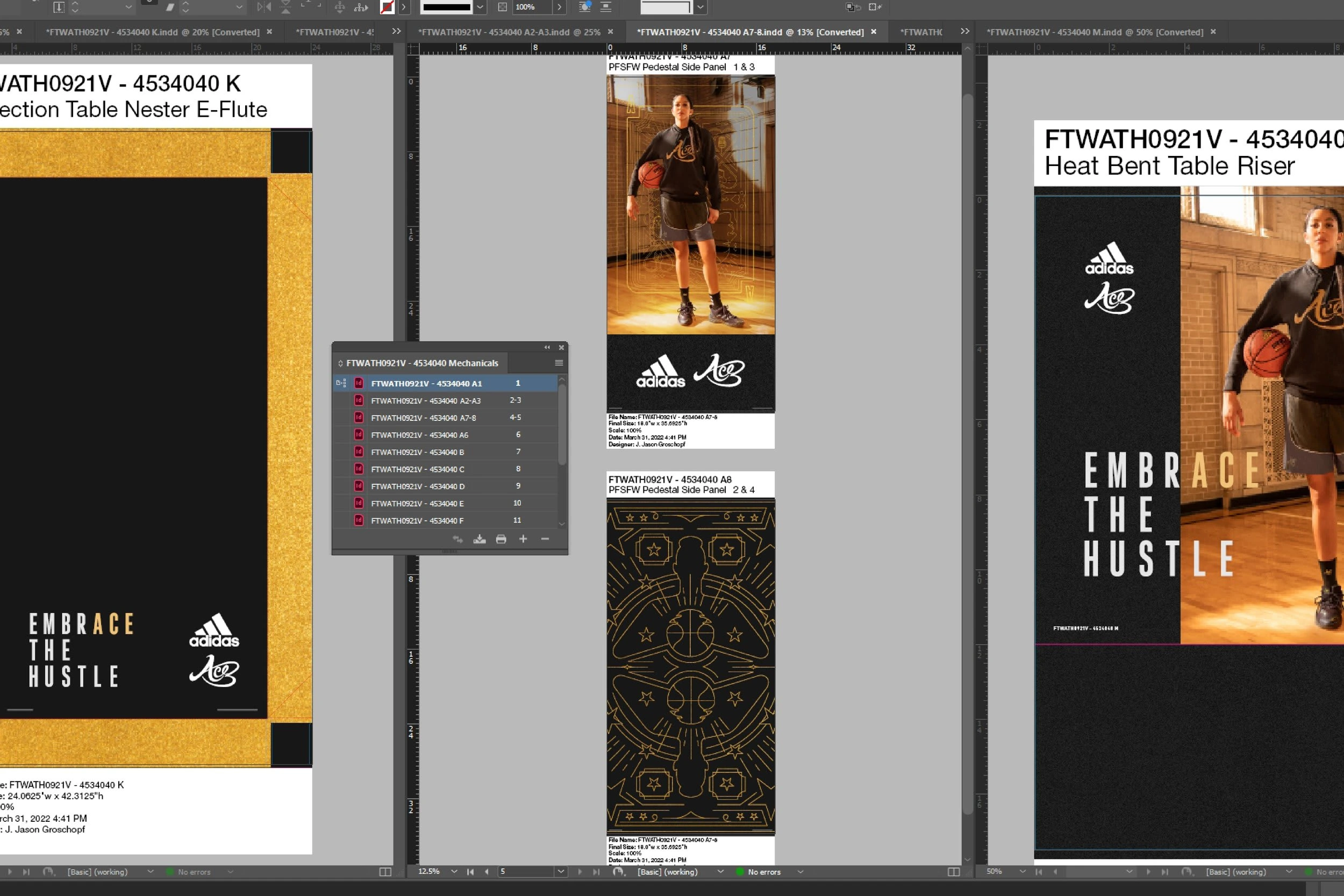Select book document 4534040 A2-A3 row

[x=445, y=400]
